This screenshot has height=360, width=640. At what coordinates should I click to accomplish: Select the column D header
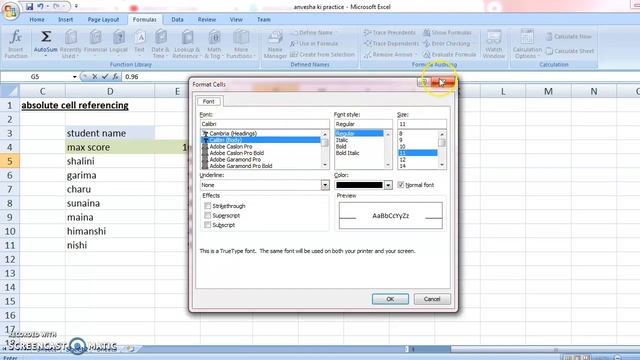(110, 91)
